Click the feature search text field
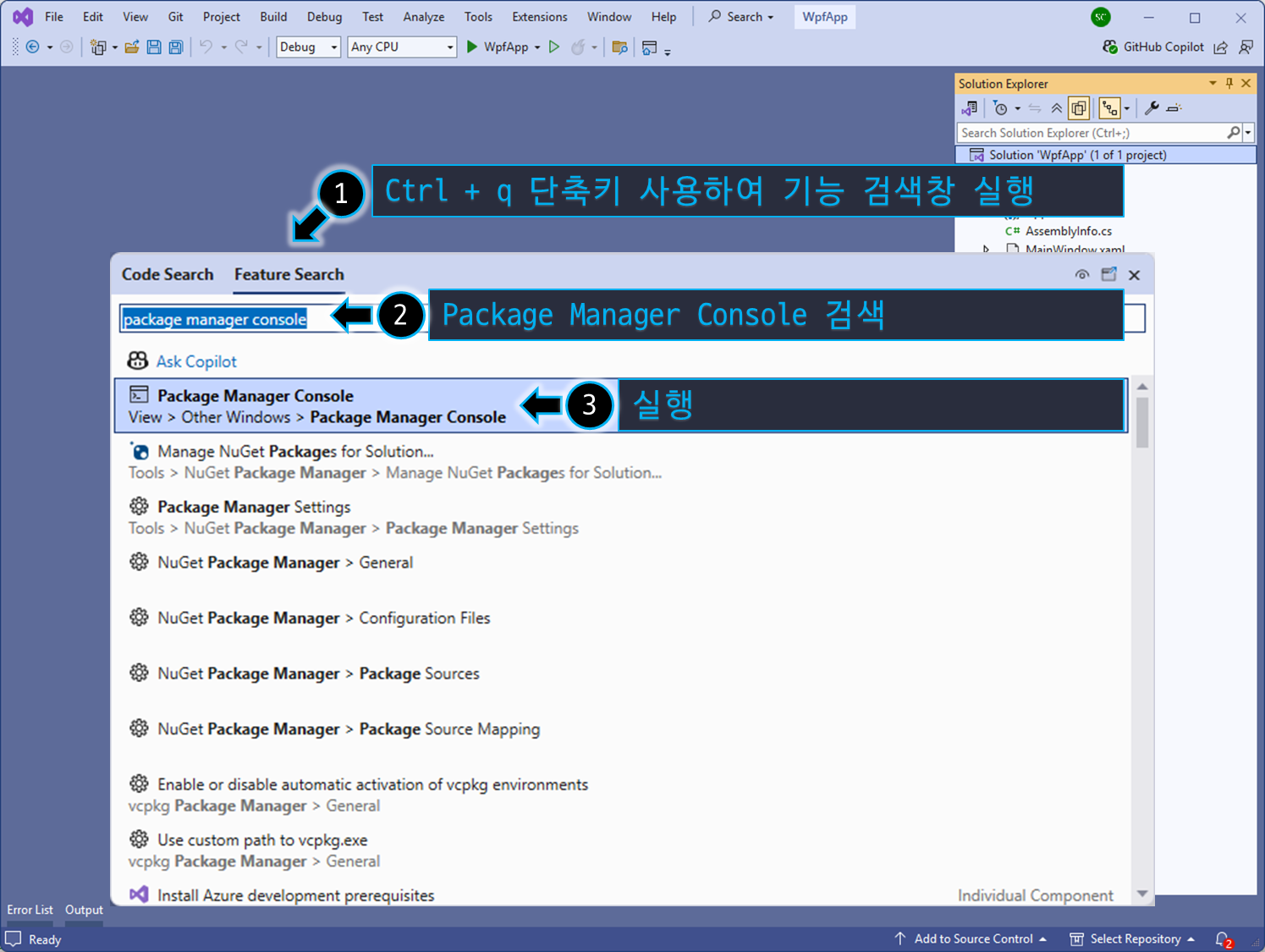Image resolution: width=1265 pixels, height=952 pixels. [x=631, y=319]
